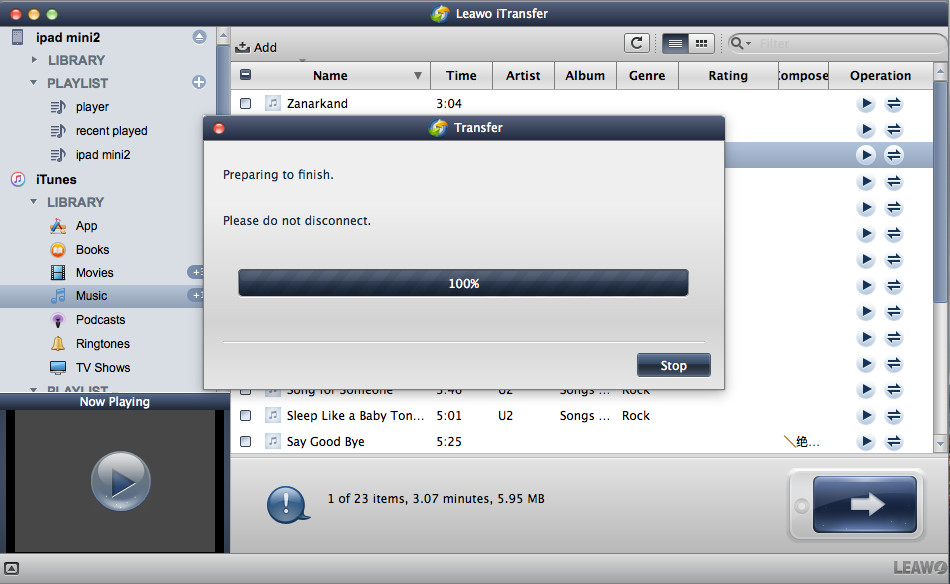950x584 pixels.
Task: Start playback in Now Playing panel
Action: 121,482
